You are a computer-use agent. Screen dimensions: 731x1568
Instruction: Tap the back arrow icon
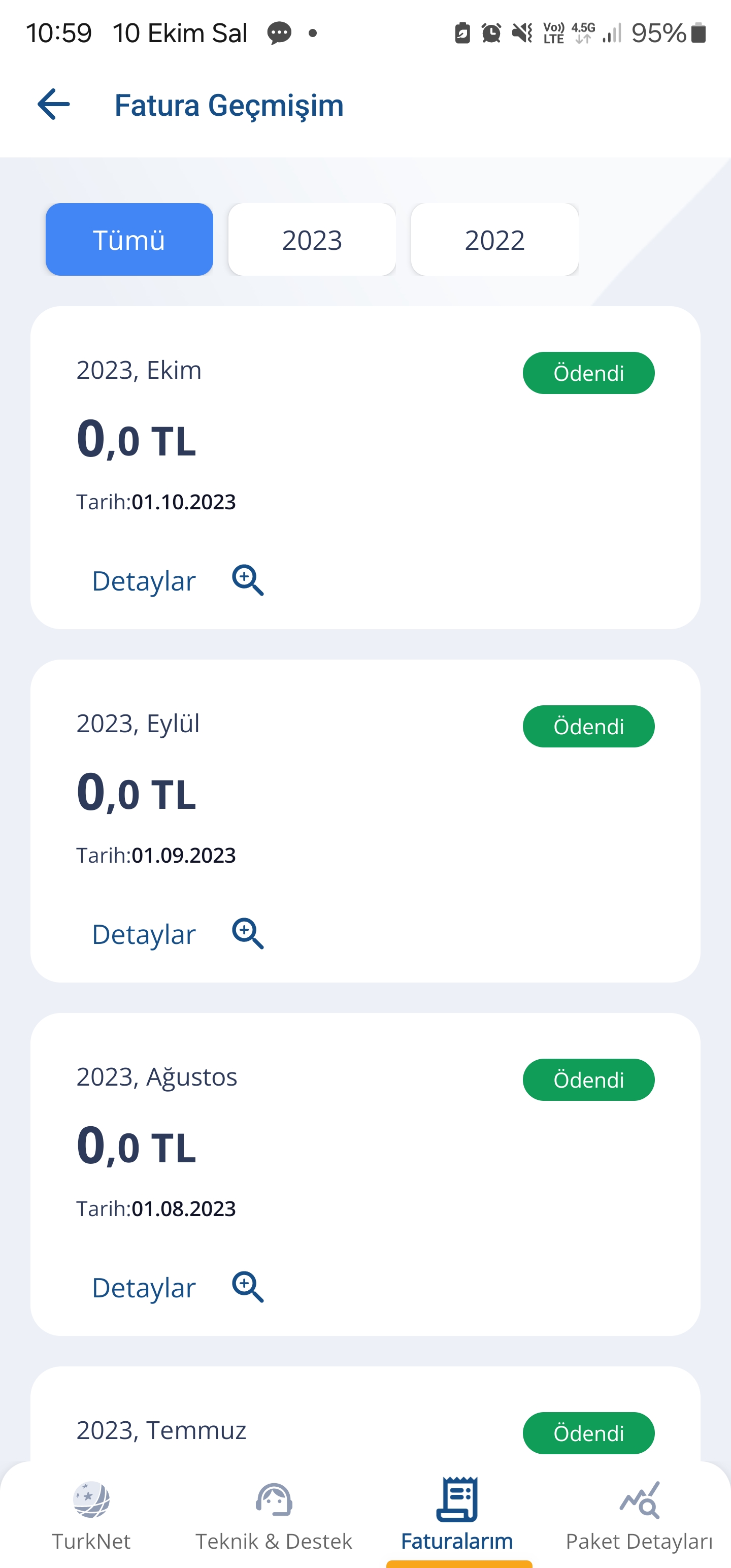[x=54, y=105]
